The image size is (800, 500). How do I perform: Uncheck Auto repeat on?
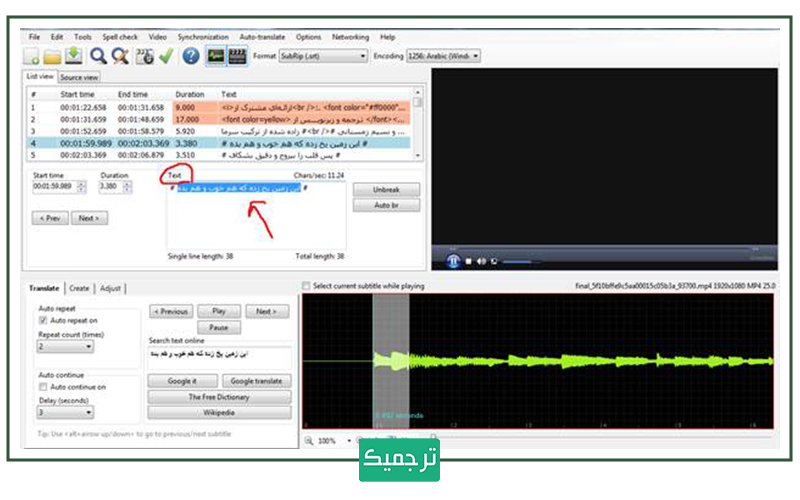point(43,320)
